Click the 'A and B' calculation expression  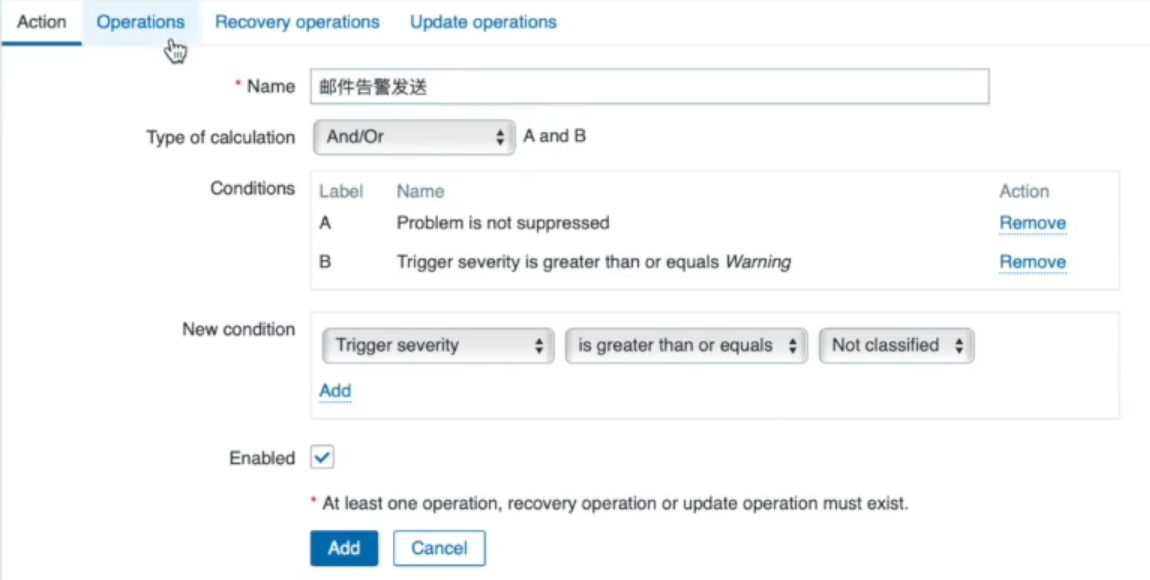point(554,136)
